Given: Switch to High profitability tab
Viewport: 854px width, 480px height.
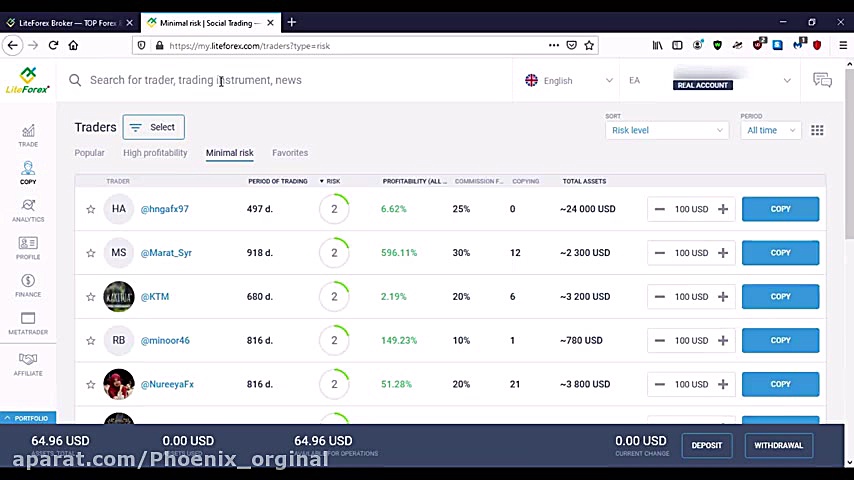Looking at the screenshot, I should [155, 153].
